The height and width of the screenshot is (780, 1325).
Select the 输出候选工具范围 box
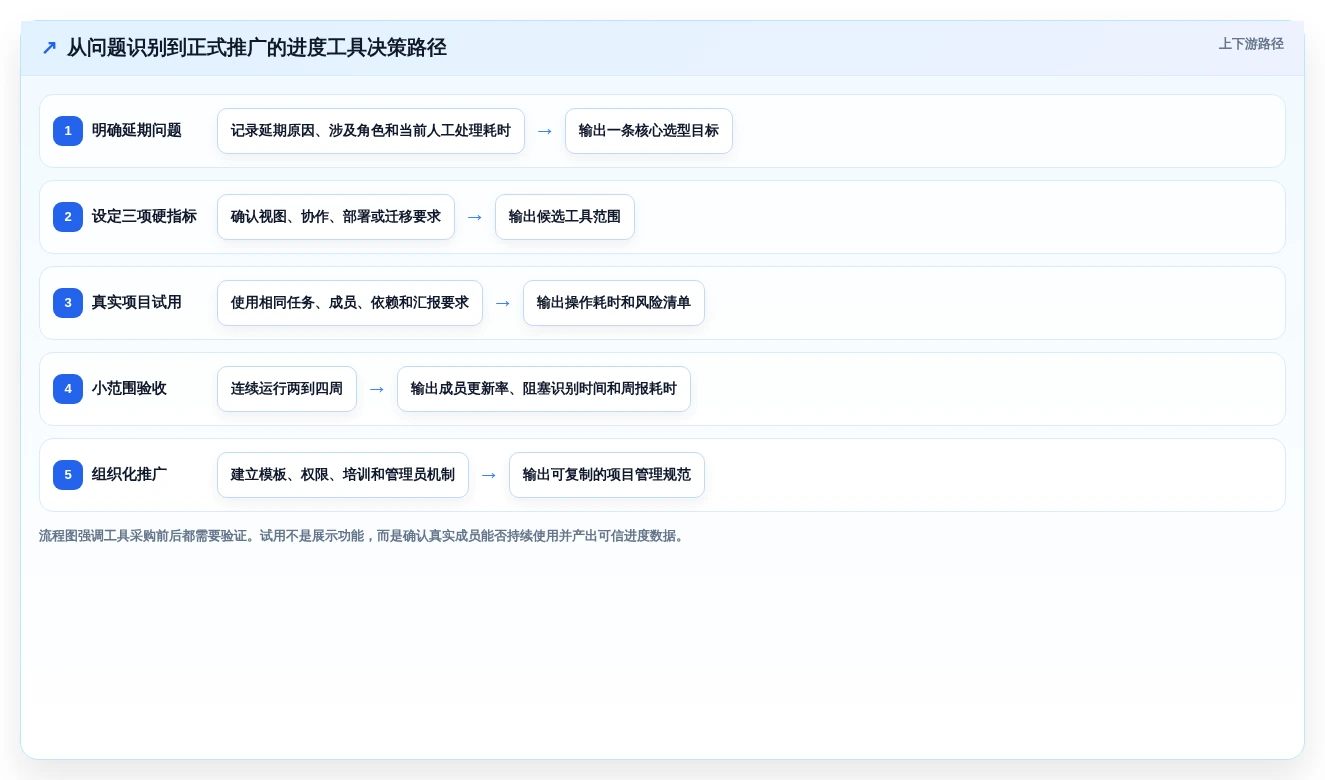coord(565,217)
